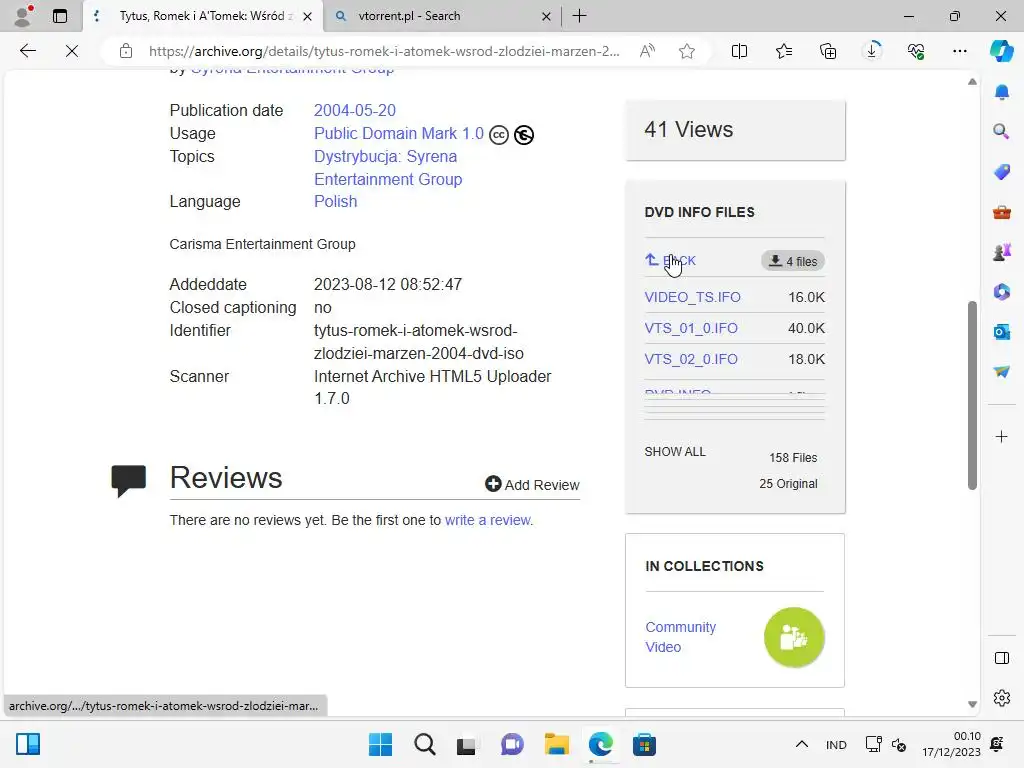Click the address bar URL
This screenshot has width=1024, height=768.
pos(384,51)
